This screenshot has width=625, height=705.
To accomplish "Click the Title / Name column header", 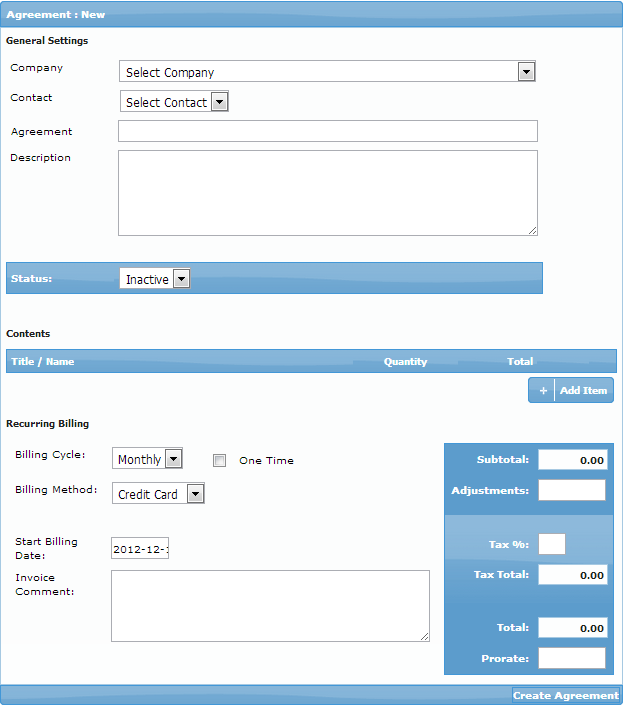I will [x=43, y=362].
